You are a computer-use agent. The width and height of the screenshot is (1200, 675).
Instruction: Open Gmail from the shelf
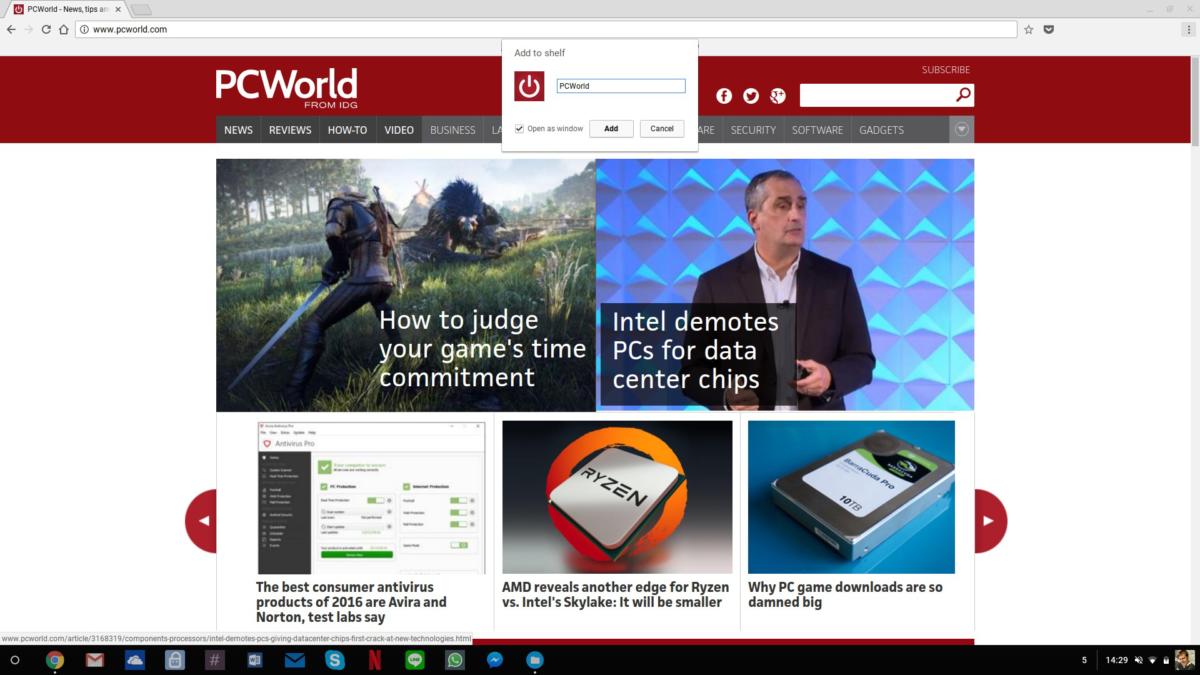95,660
